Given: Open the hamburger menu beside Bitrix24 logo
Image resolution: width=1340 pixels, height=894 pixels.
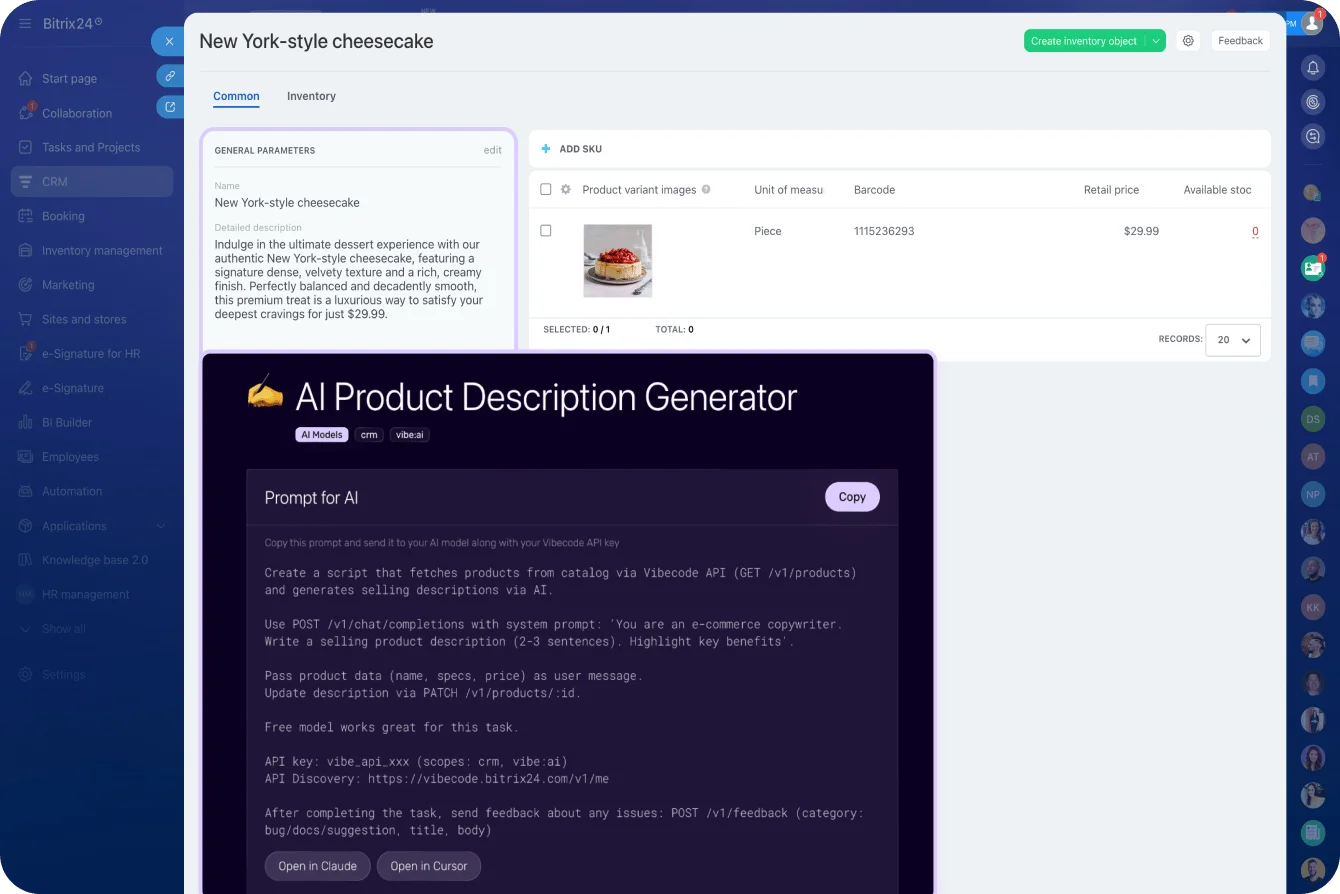Looking at the screenshot, I should (25, 23).
